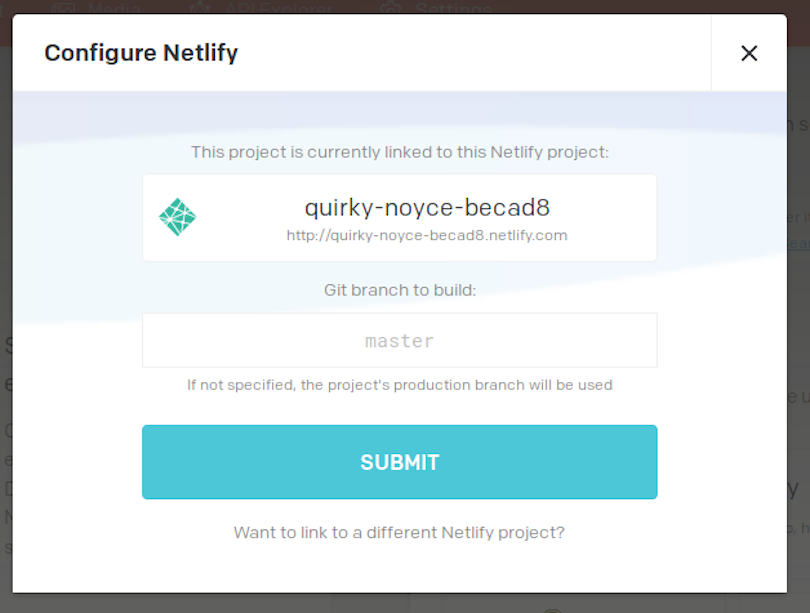
Task: Submit the Netlify configuration
Action: pyautogui.click(x=399, y=462)
